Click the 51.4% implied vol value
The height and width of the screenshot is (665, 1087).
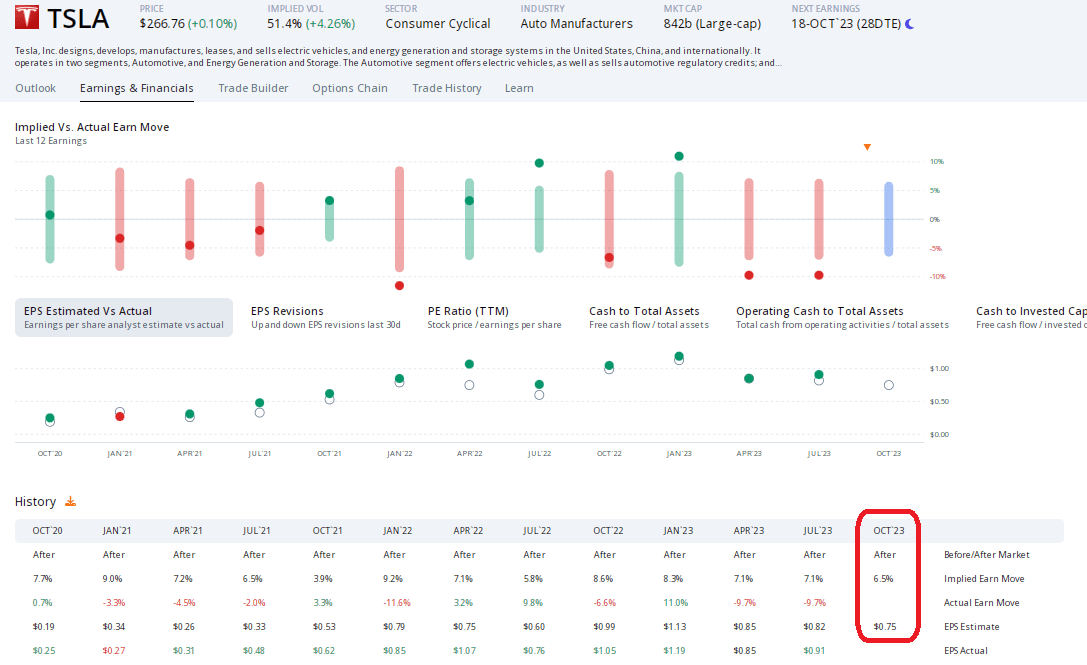[284, 24]
